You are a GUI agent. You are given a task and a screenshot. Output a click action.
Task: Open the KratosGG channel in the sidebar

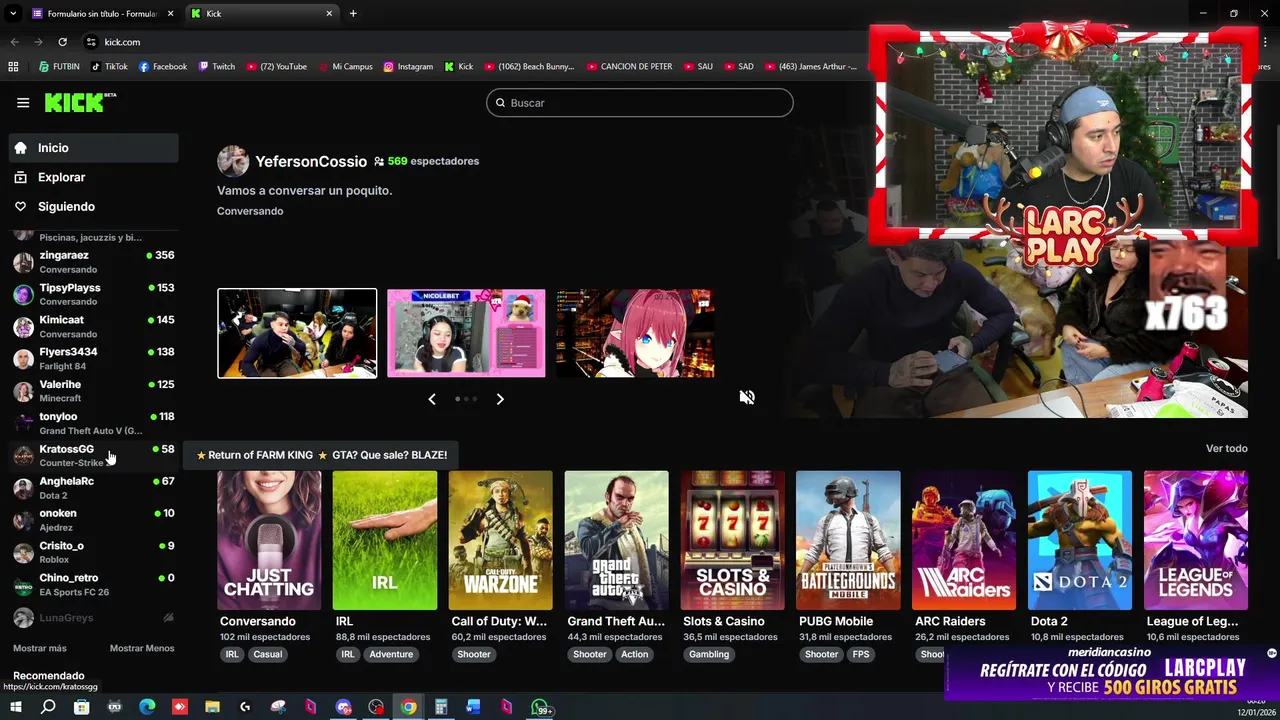[94, 455]
